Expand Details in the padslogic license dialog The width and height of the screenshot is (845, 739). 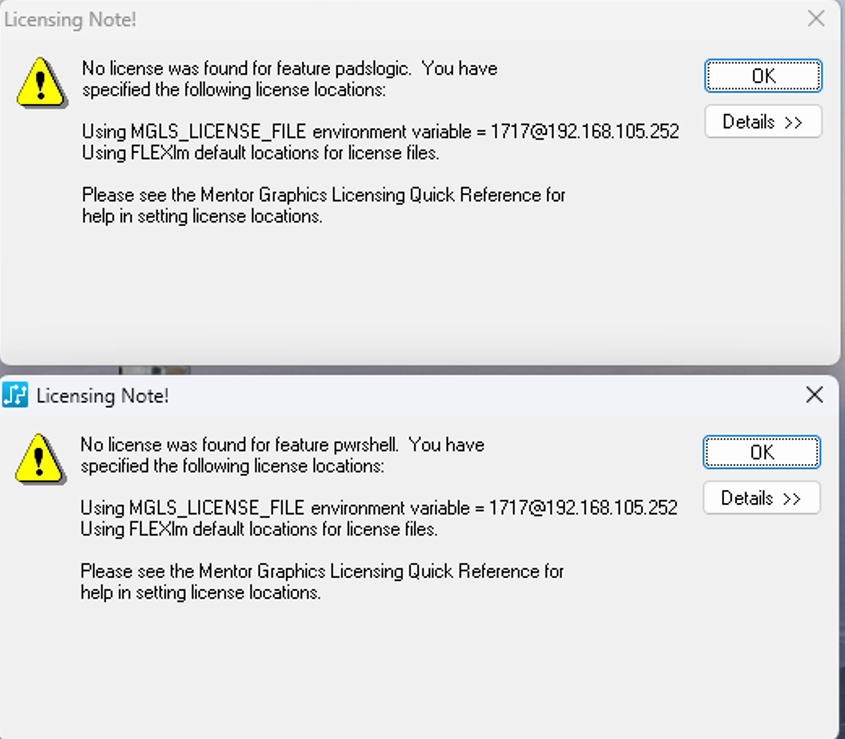click(763, 122)
